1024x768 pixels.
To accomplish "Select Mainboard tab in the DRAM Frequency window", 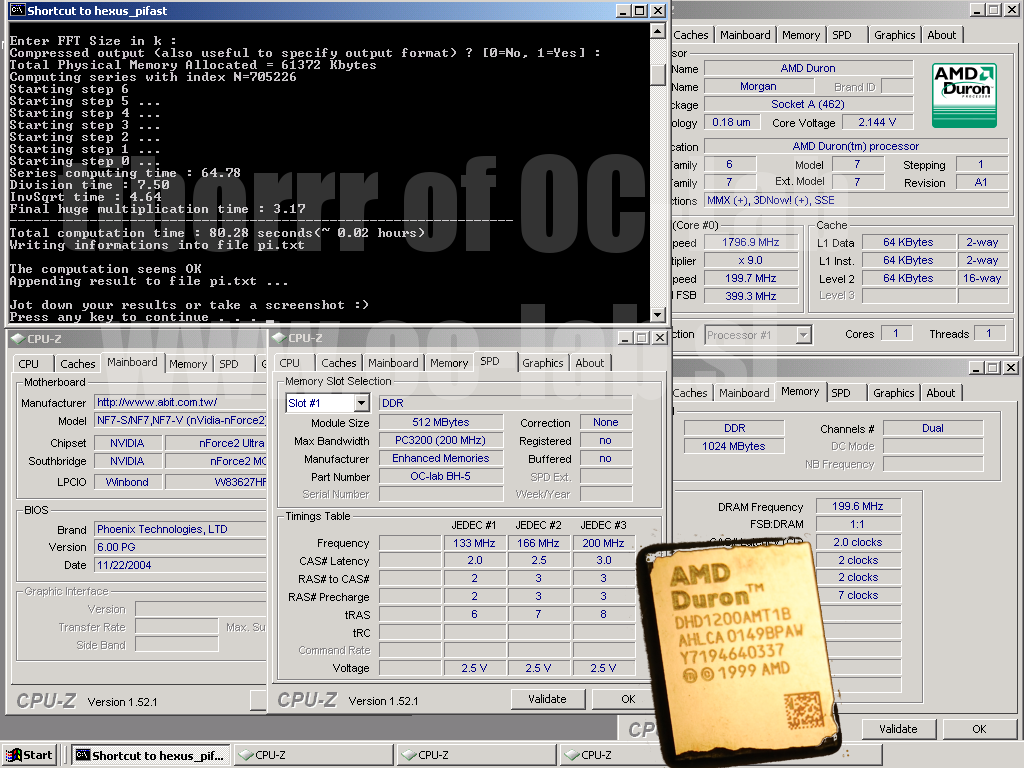I will click(x=744, y=393).
